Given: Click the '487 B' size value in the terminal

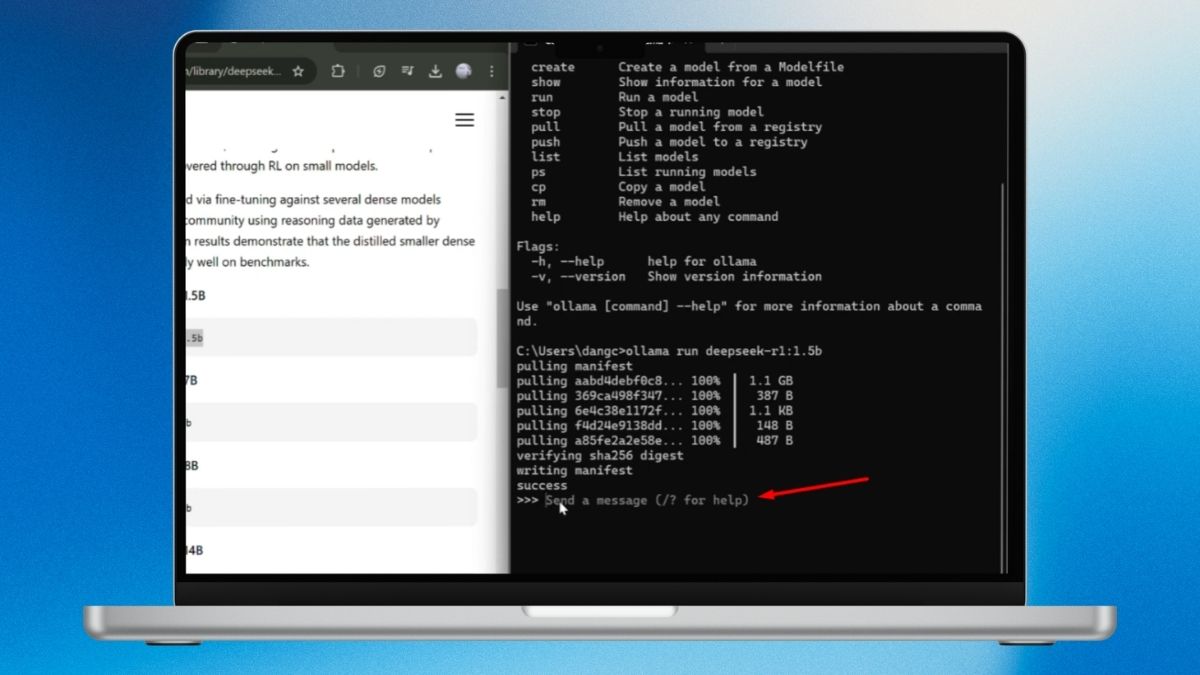Looking at the screenshot, I should point(775,441).
